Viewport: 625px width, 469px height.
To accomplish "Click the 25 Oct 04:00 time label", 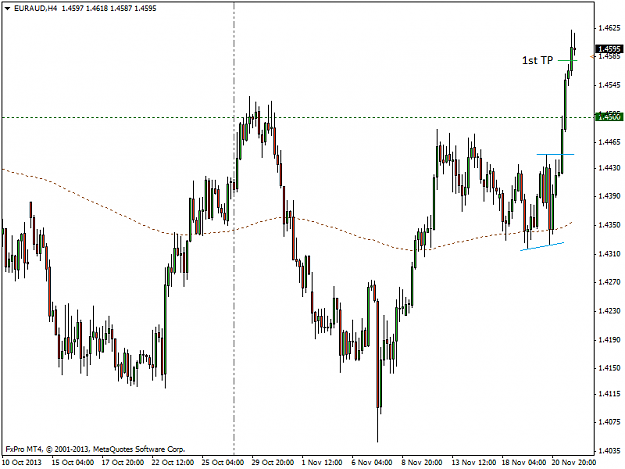I will tap(222, 462).
